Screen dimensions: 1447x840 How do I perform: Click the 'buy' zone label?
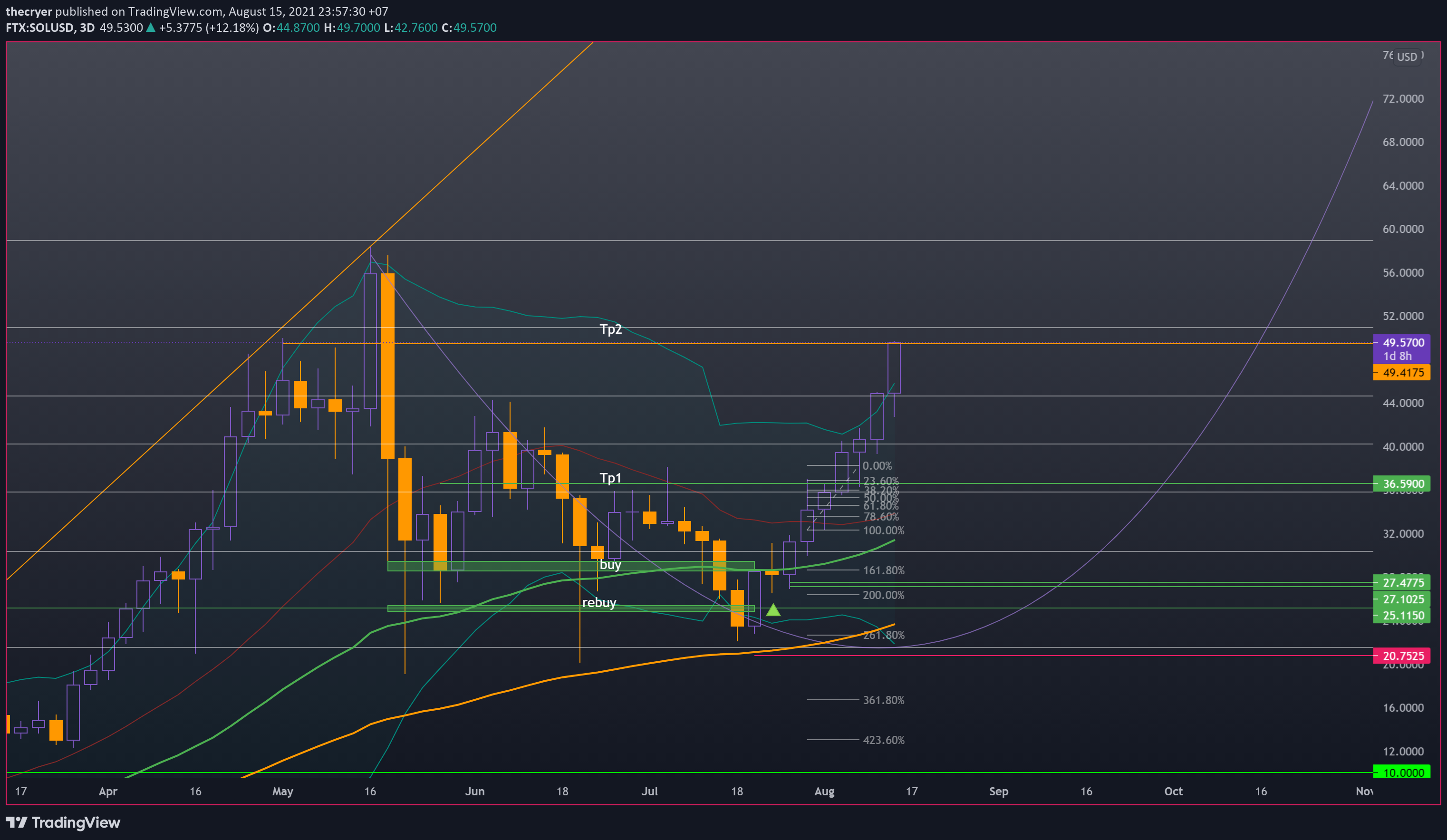coord(610,564)
